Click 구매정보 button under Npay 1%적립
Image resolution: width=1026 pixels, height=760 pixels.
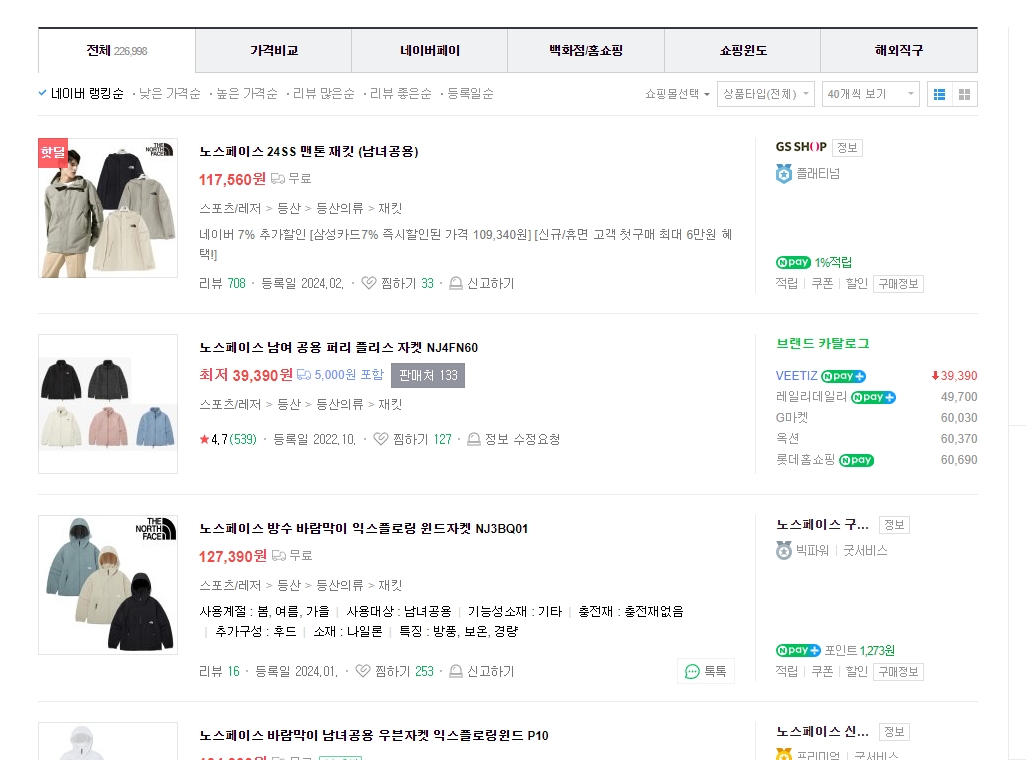coord(898,283)
